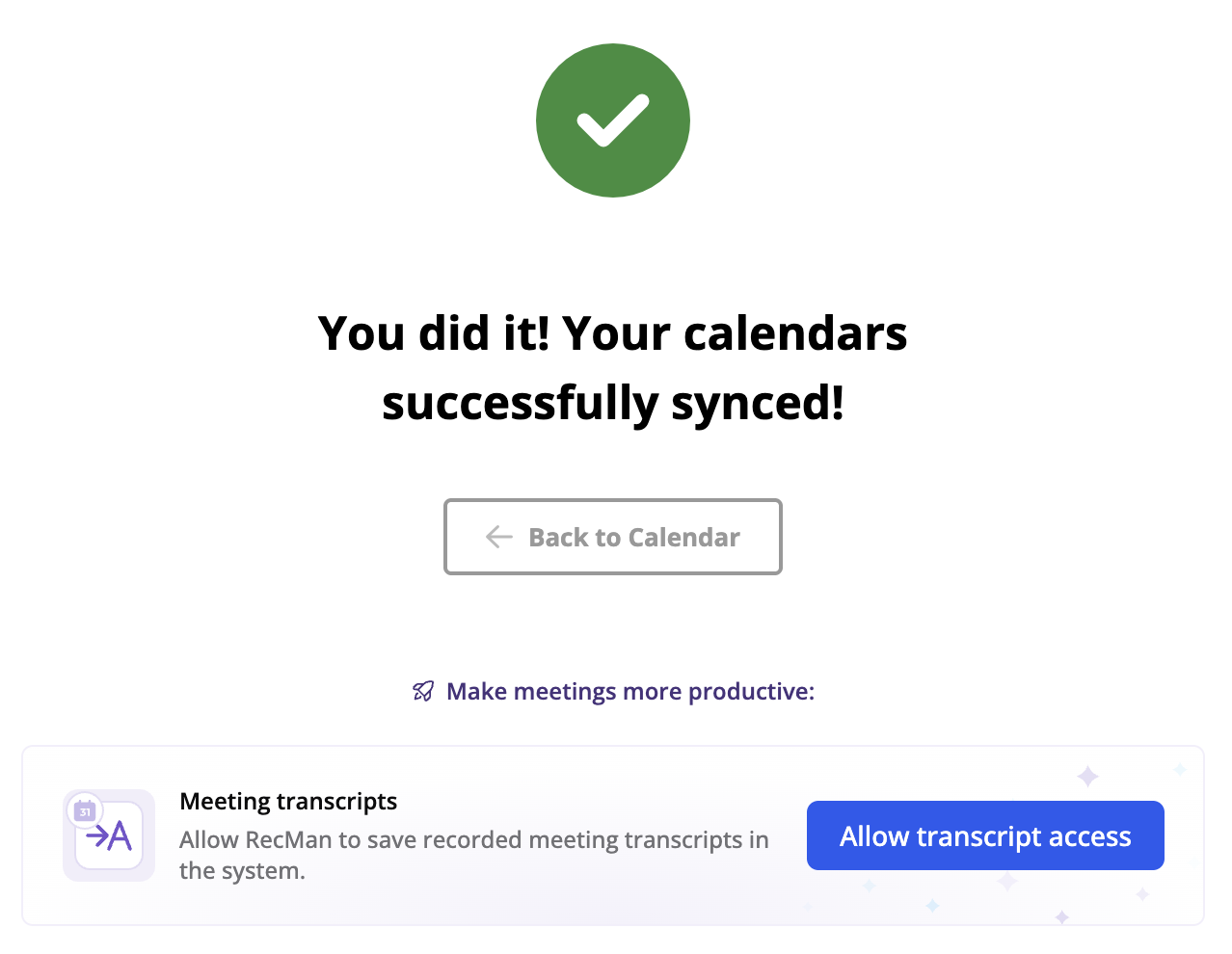Click the 'successfully synced!' heading line
This screenshot has height=954, width=1232.
point(612,403)
